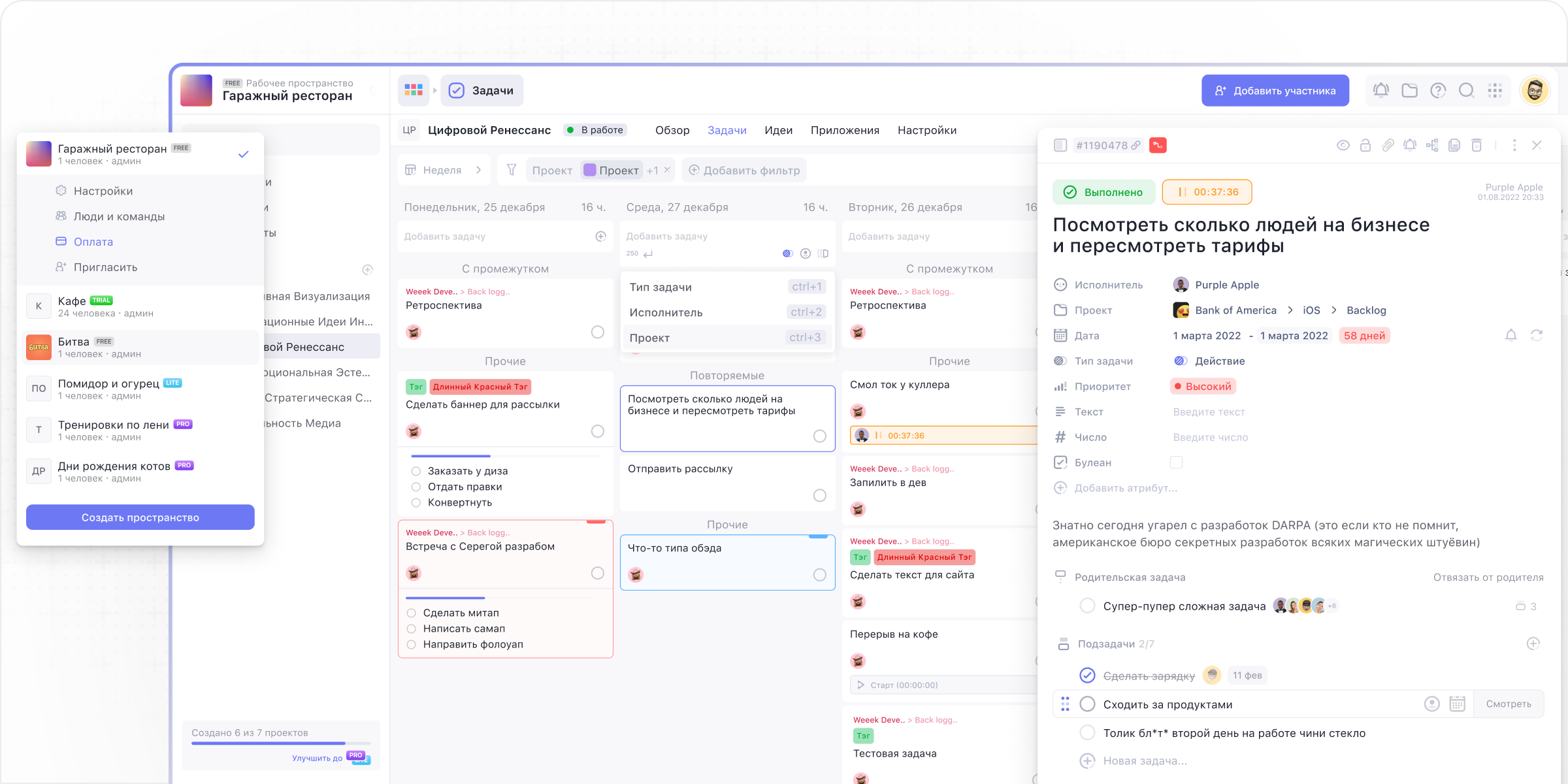Viewport: 1568px width, 784px height.
Task: Click the Введите текст input field
Action: pyautogui.click(x=1209, y=412)
